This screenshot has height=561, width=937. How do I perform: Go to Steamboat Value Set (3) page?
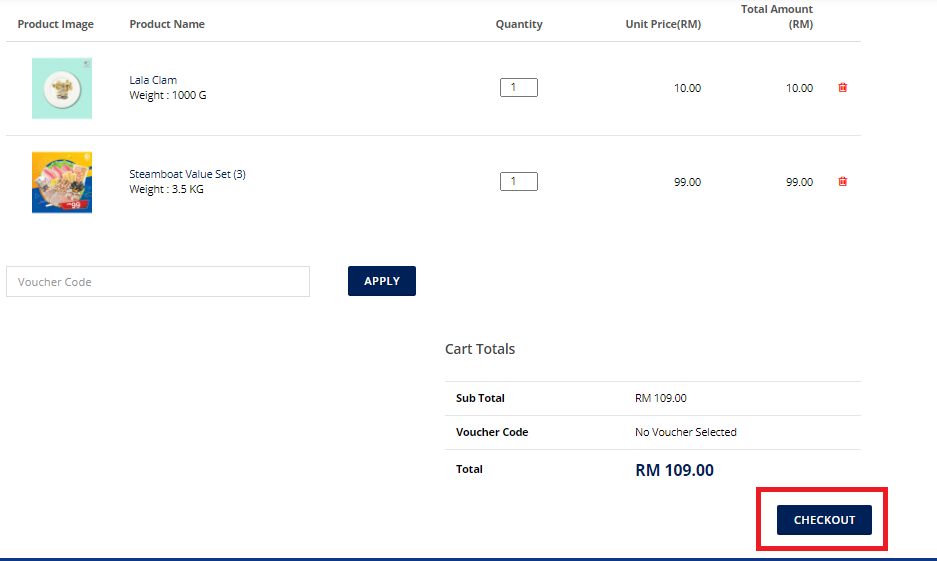(187, 174)
